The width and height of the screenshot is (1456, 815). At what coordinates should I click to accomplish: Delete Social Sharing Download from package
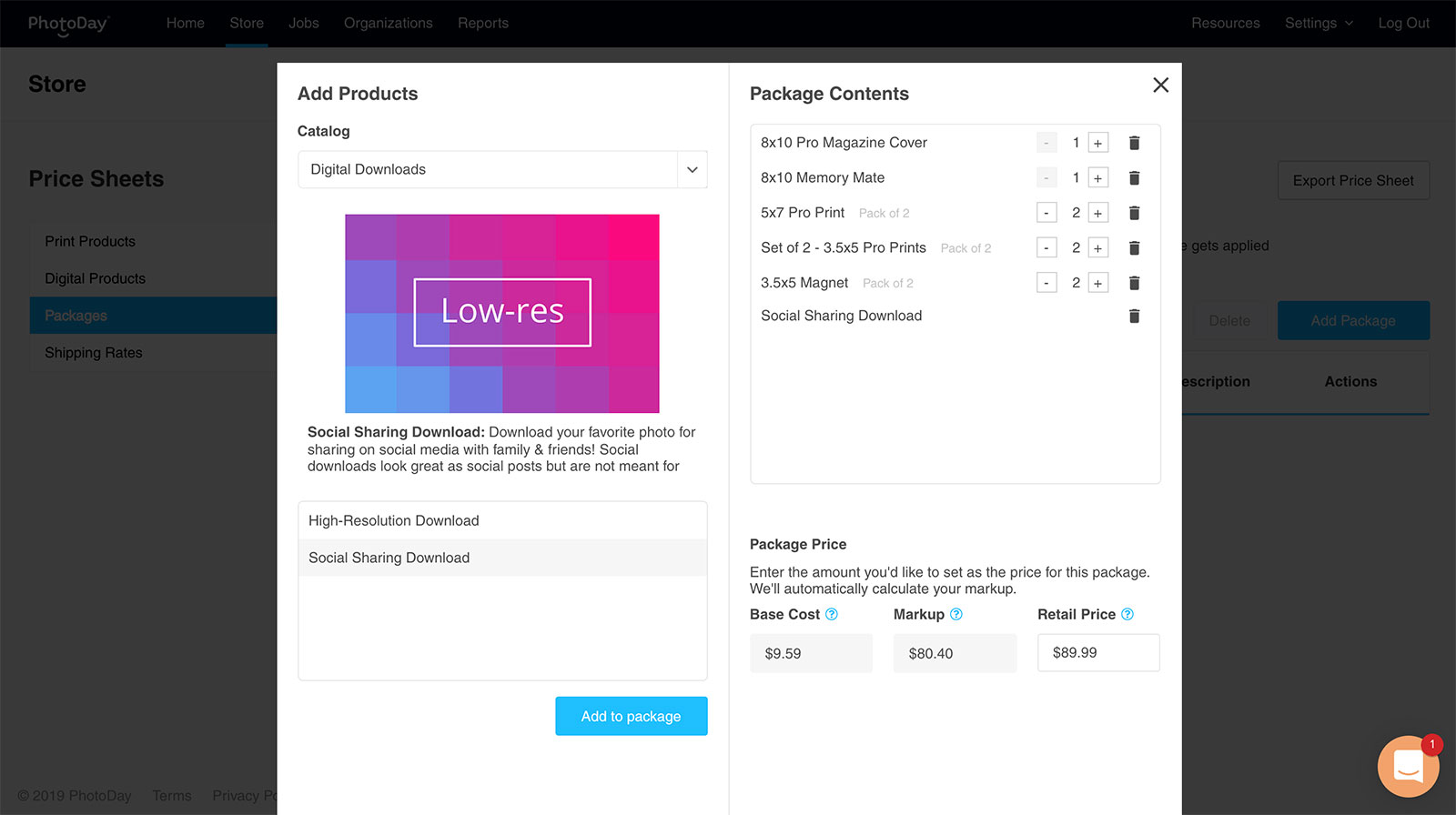pos(1134,317)
